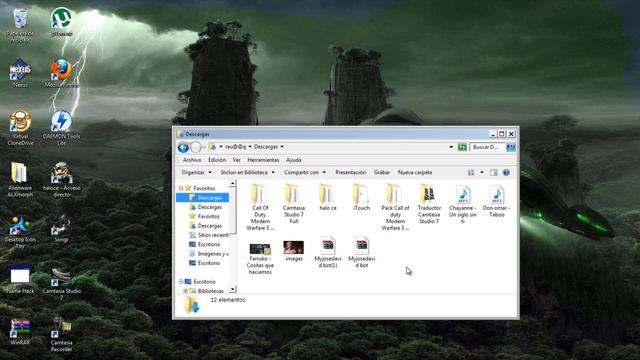Image resolution: width=640 pixels, height=360 pixels.
Task: Select the DAEMON Tools Lite shortcut
Action: (62, 128)
